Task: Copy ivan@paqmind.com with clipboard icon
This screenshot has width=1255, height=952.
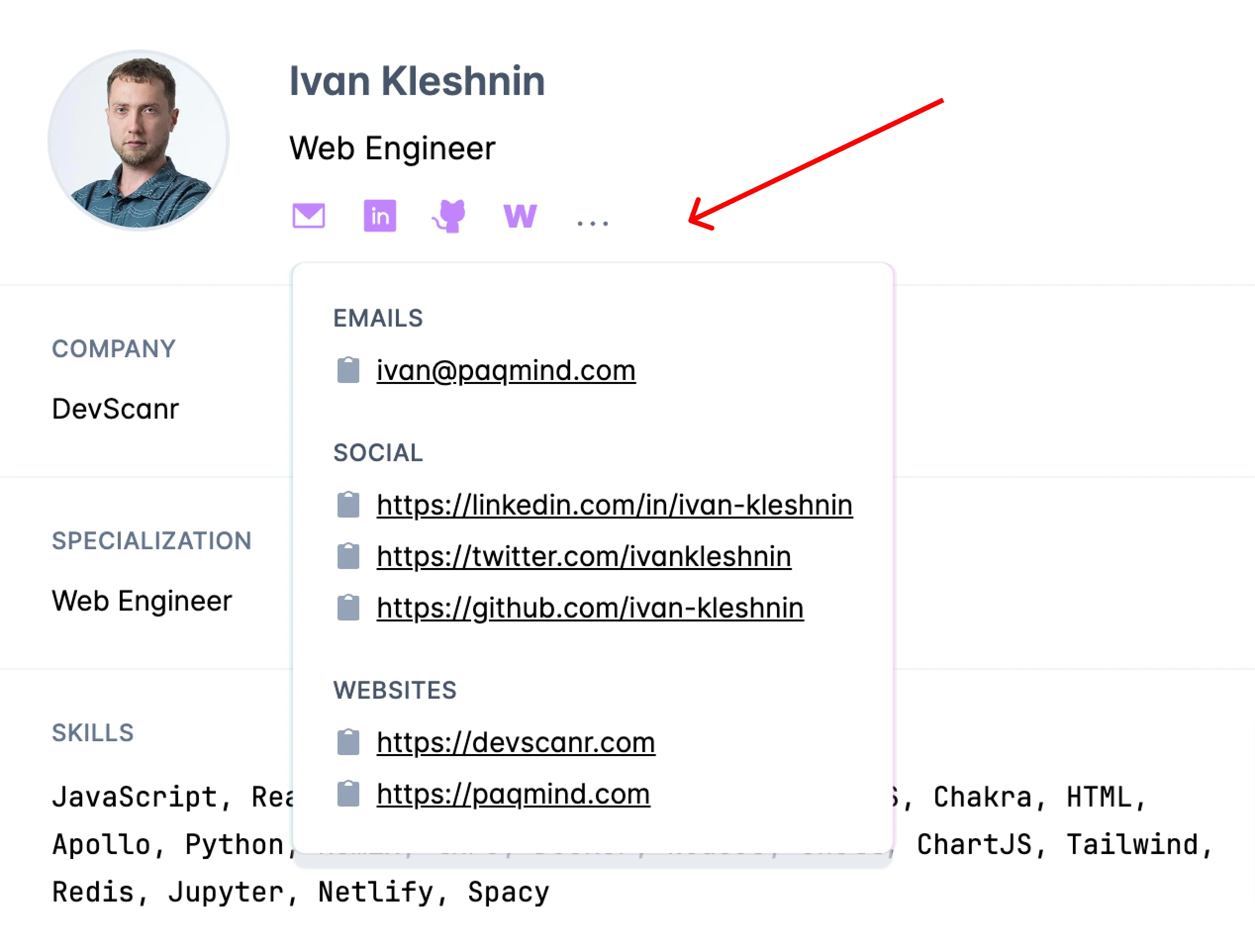Action: point(348,371)
